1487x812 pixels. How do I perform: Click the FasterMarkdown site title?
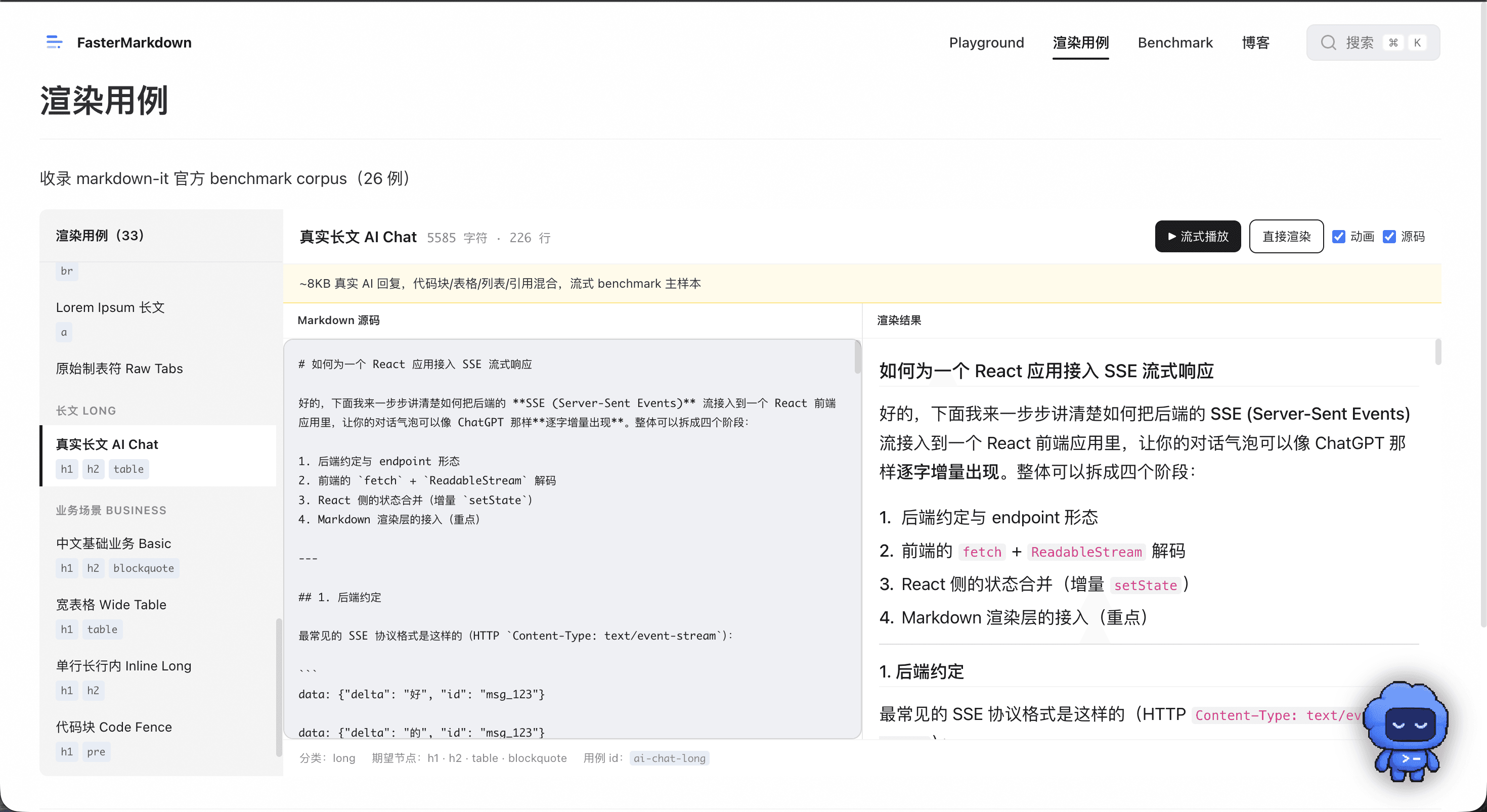point(134,42)
